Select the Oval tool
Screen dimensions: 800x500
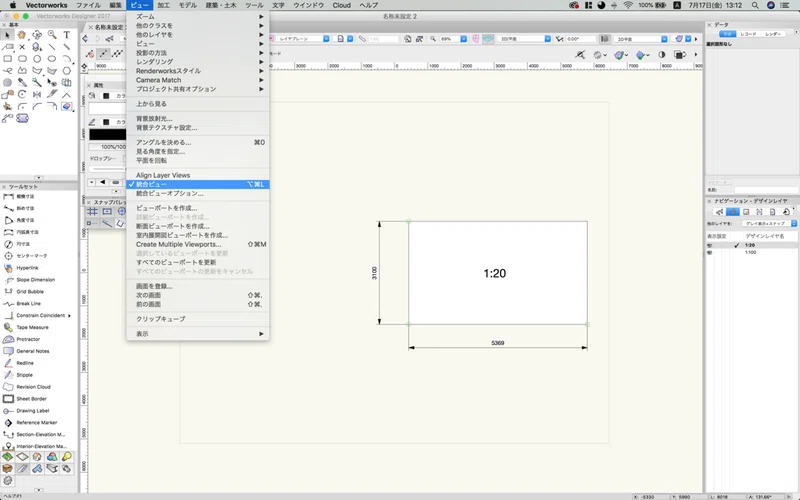point(52,59)
